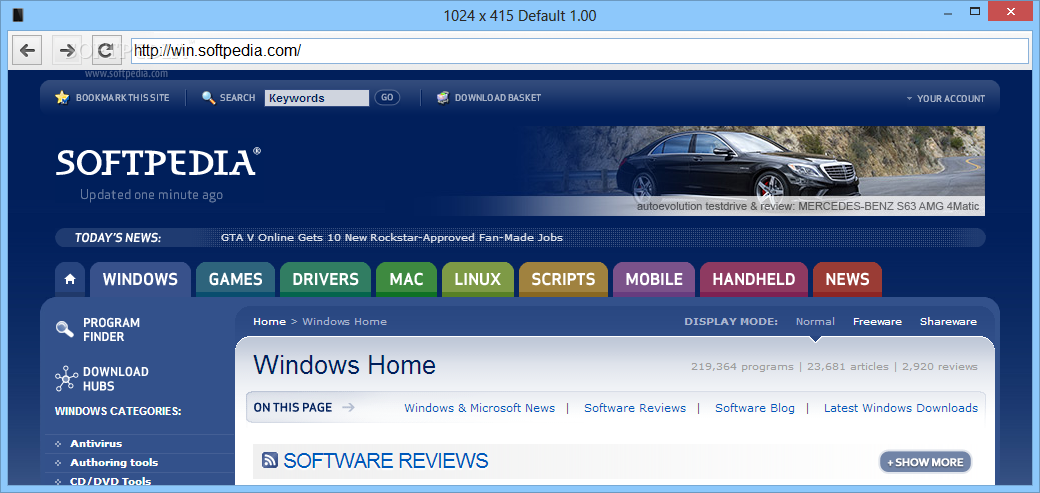Click the Keywords search field
1040x493 pixels.
click(x=316, y=98)
